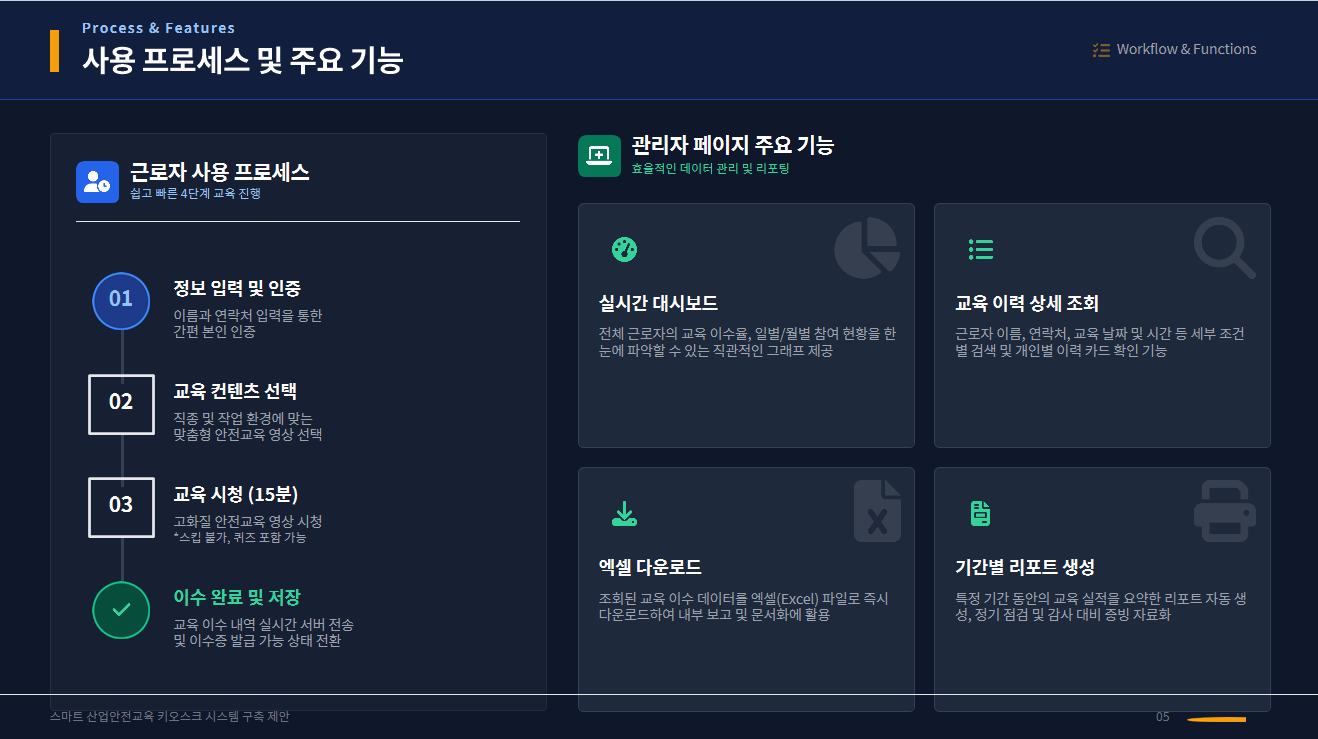Click the green admin page monitor icon
This screenshot has width=1318, height=739.
599,155
